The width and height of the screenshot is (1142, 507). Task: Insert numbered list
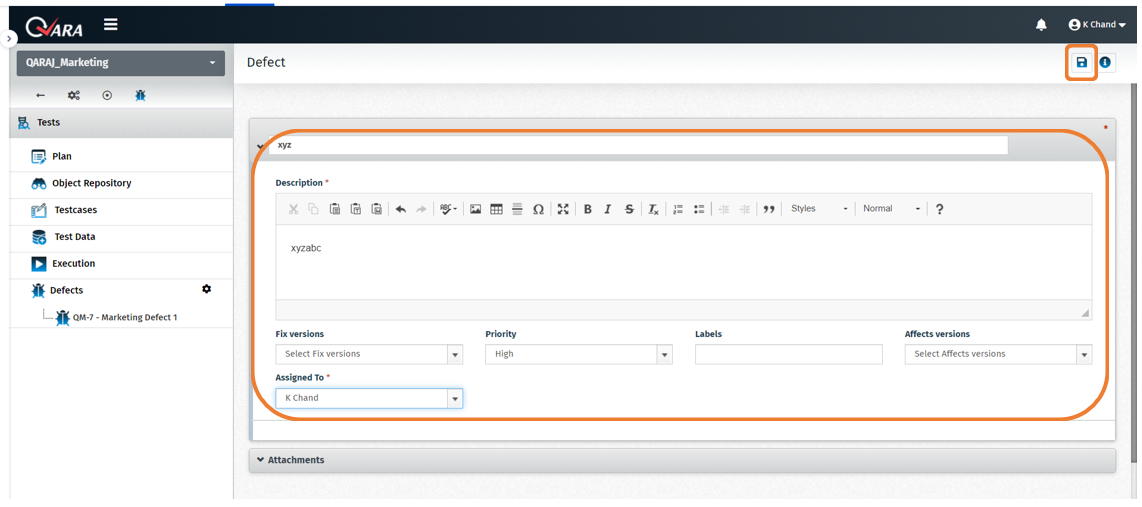pos(678,209)
